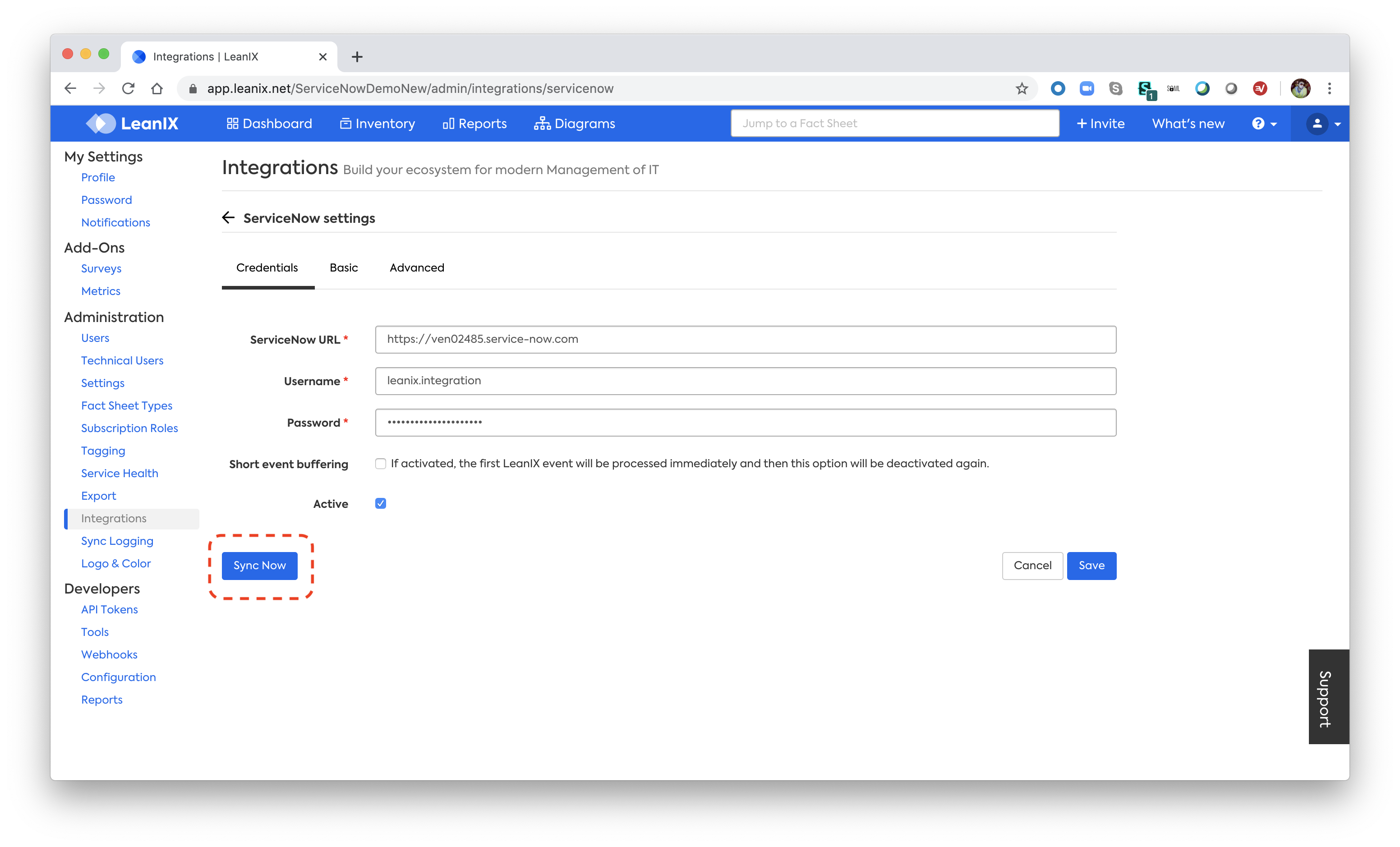Click the browser forward arrow
The image size is (1400, 847).
[99, 88]
